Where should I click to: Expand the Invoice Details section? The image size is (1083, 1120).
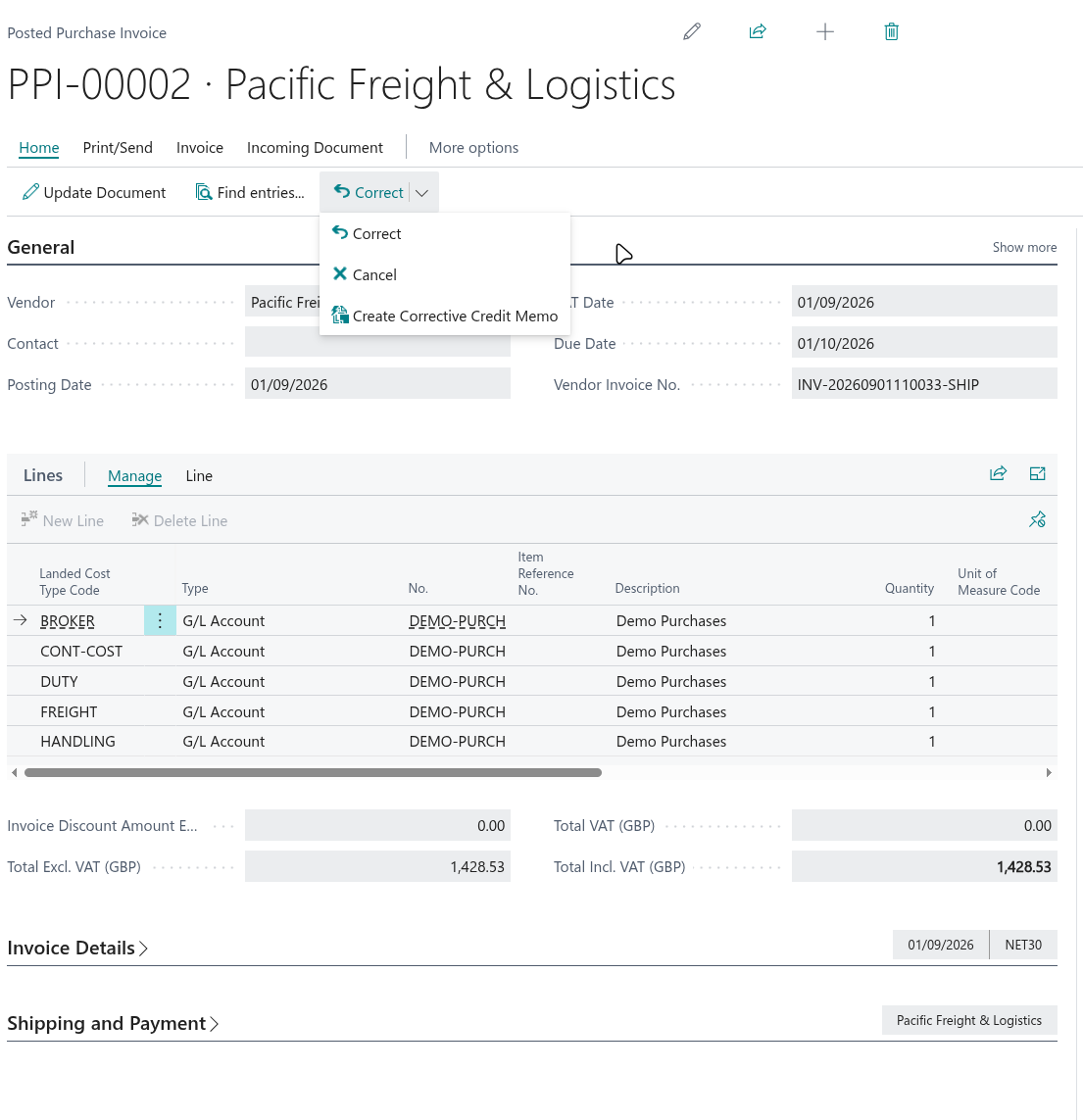[x=77, y=948]
